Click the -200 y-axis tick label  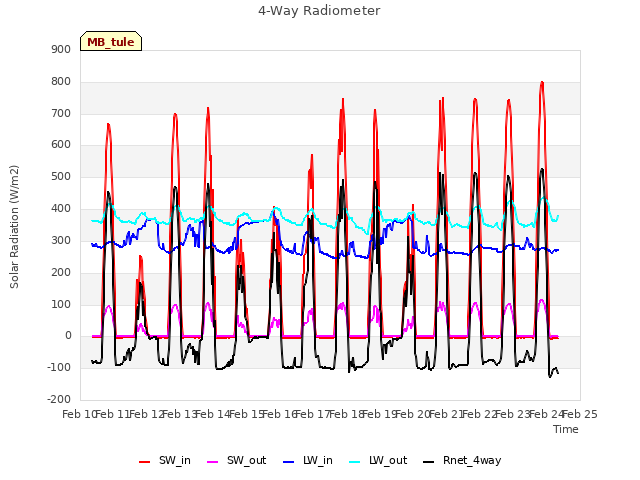(59, 399)
